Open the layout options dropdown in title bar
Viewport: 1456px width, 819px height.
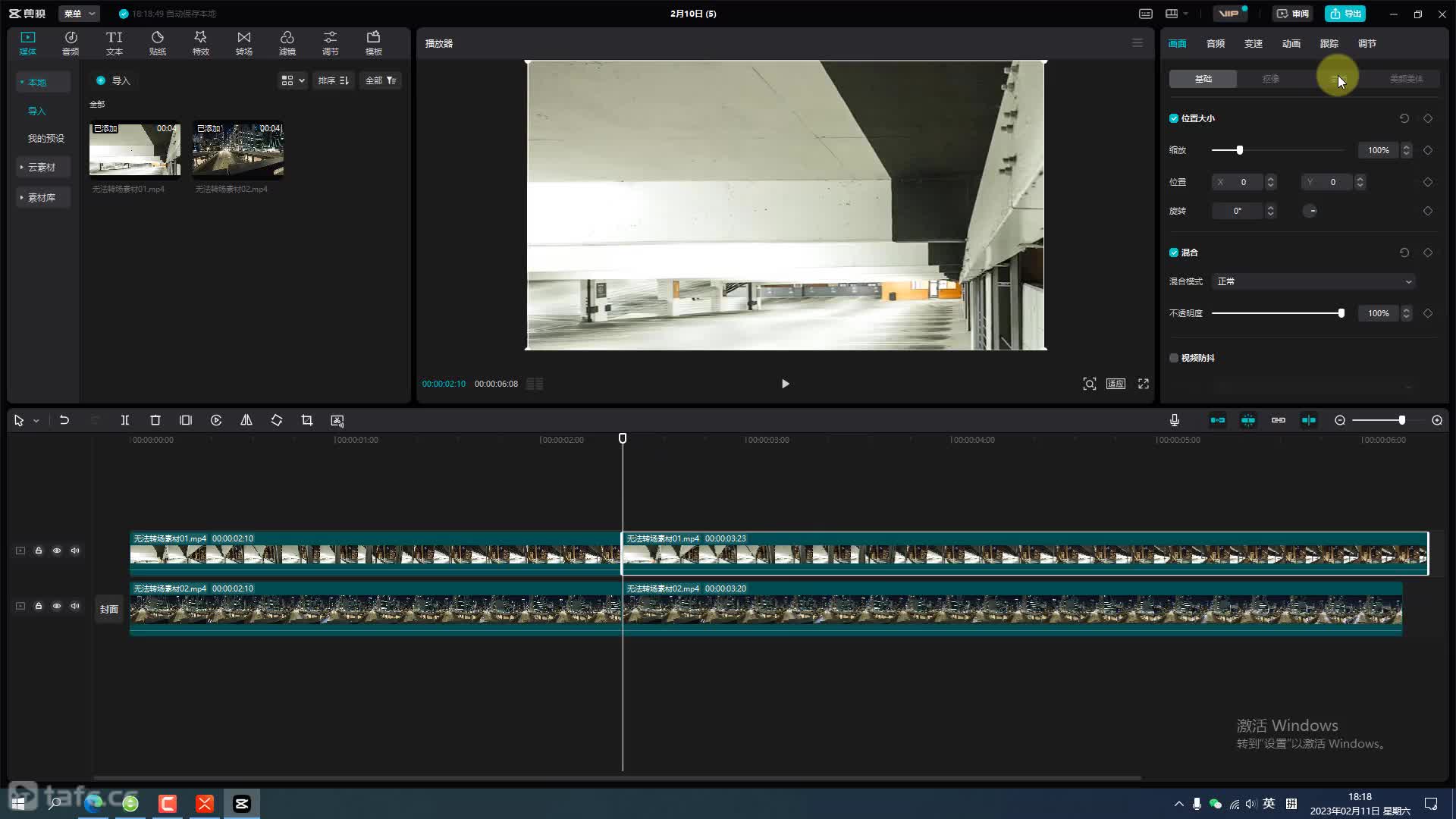(x=1177, y=14)
